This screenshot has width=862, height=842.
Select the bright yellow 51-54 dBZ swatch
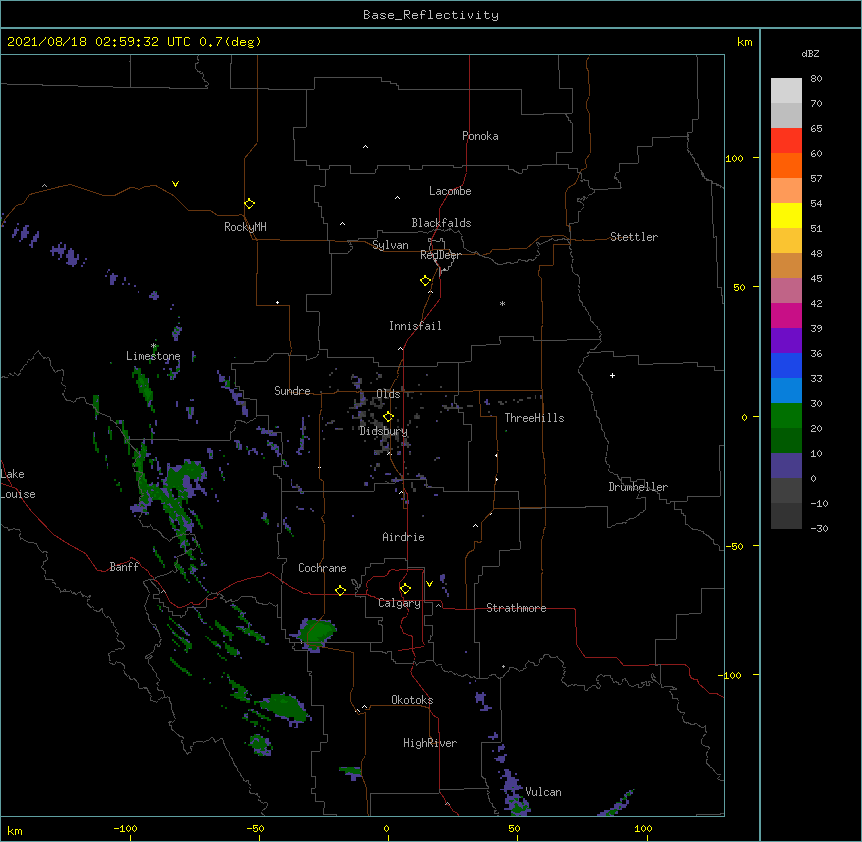pyautogui.click(x=786, y=215)
